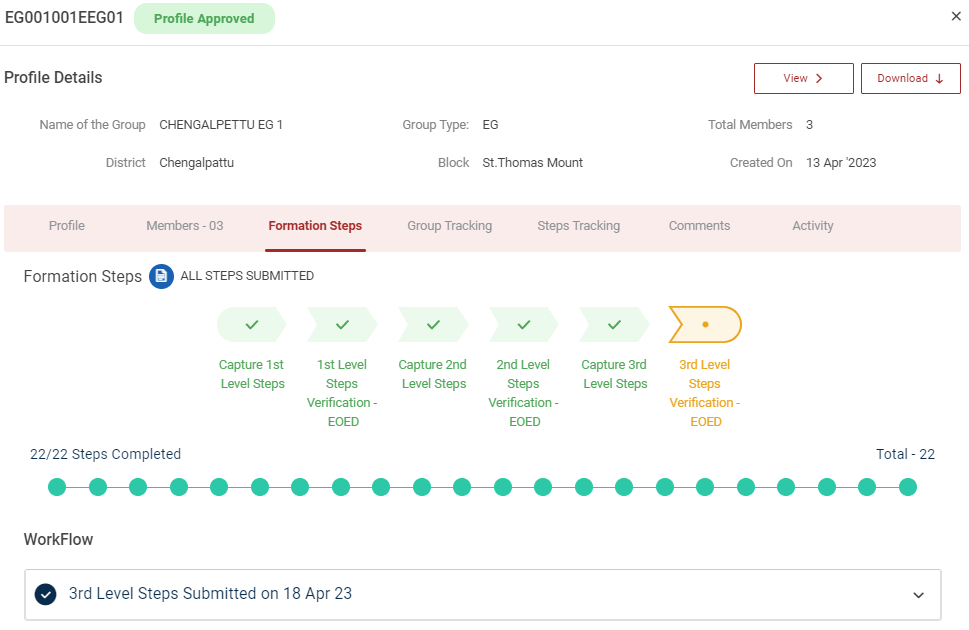The image size is (969, 630).
Task: Click the Capture 3rd Level Steps checkmark arrow
Action: [614, 325]
